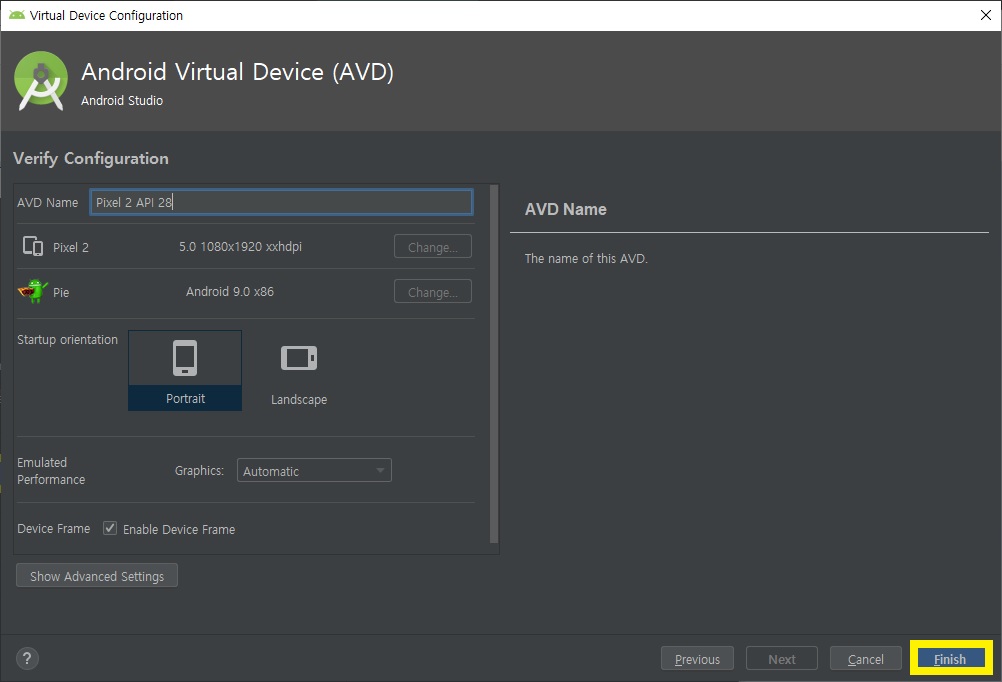Viewport: 1002px width, 682px height.
Task: Click the 'Device Frame' label
Action: point(54,529)
